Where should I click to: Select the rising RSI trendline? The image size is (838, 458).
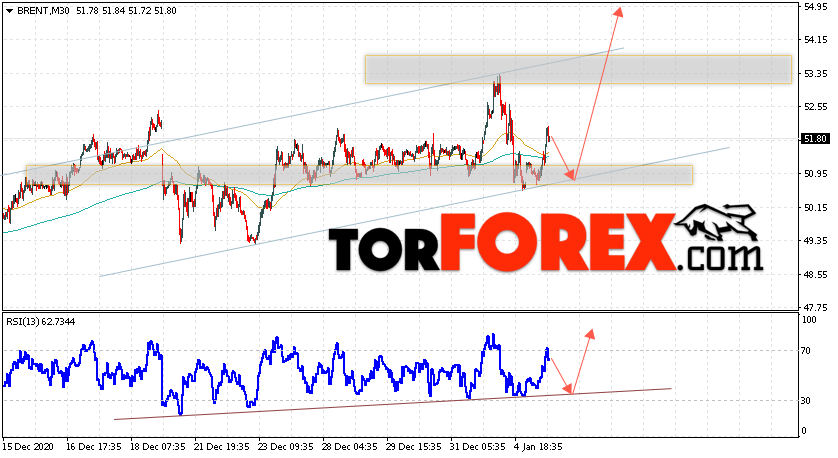pyautogui.click(x=393, y=404)
